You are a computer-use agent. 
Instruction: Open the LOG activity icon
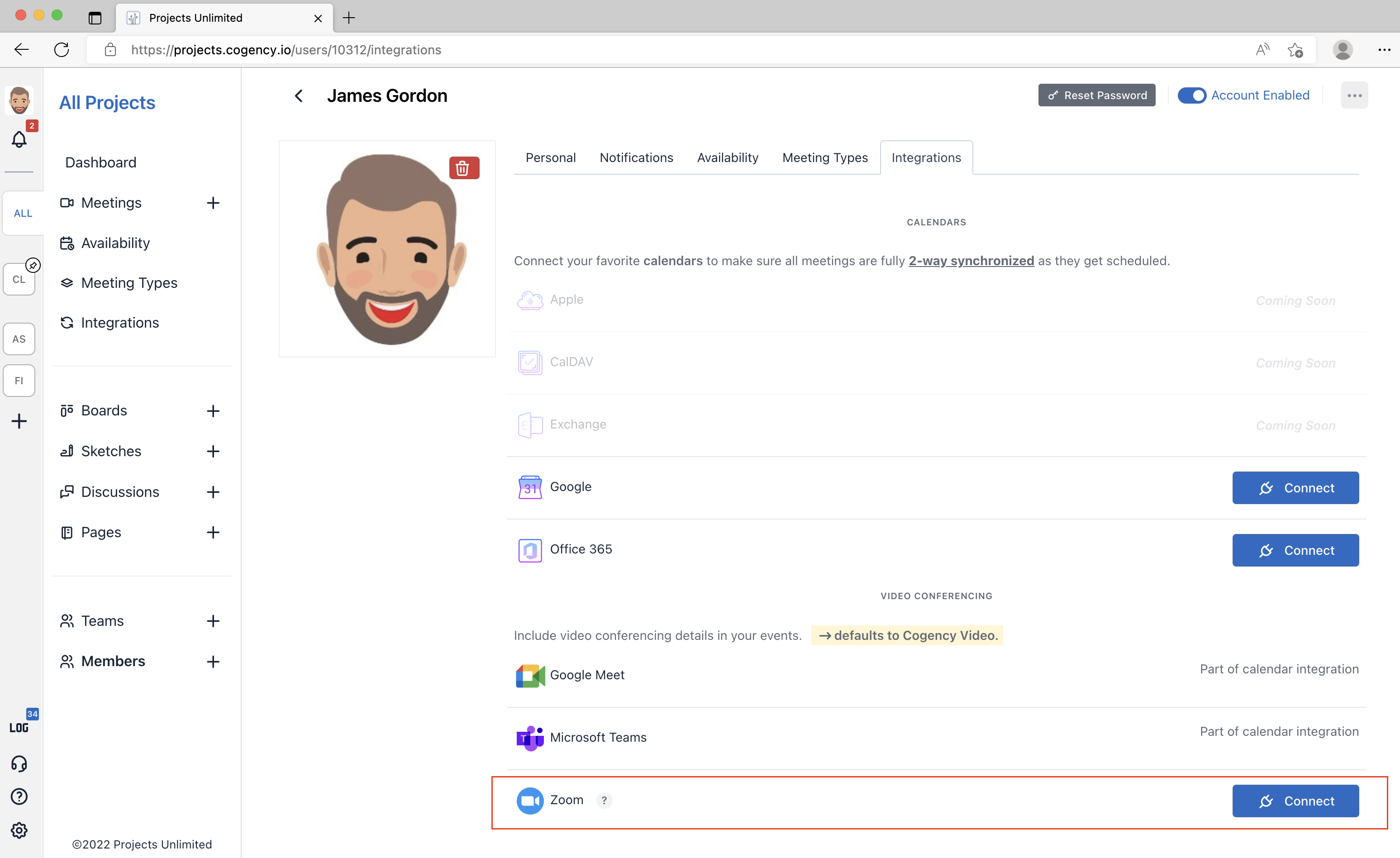pyautogui.click(x=19, y=727)
